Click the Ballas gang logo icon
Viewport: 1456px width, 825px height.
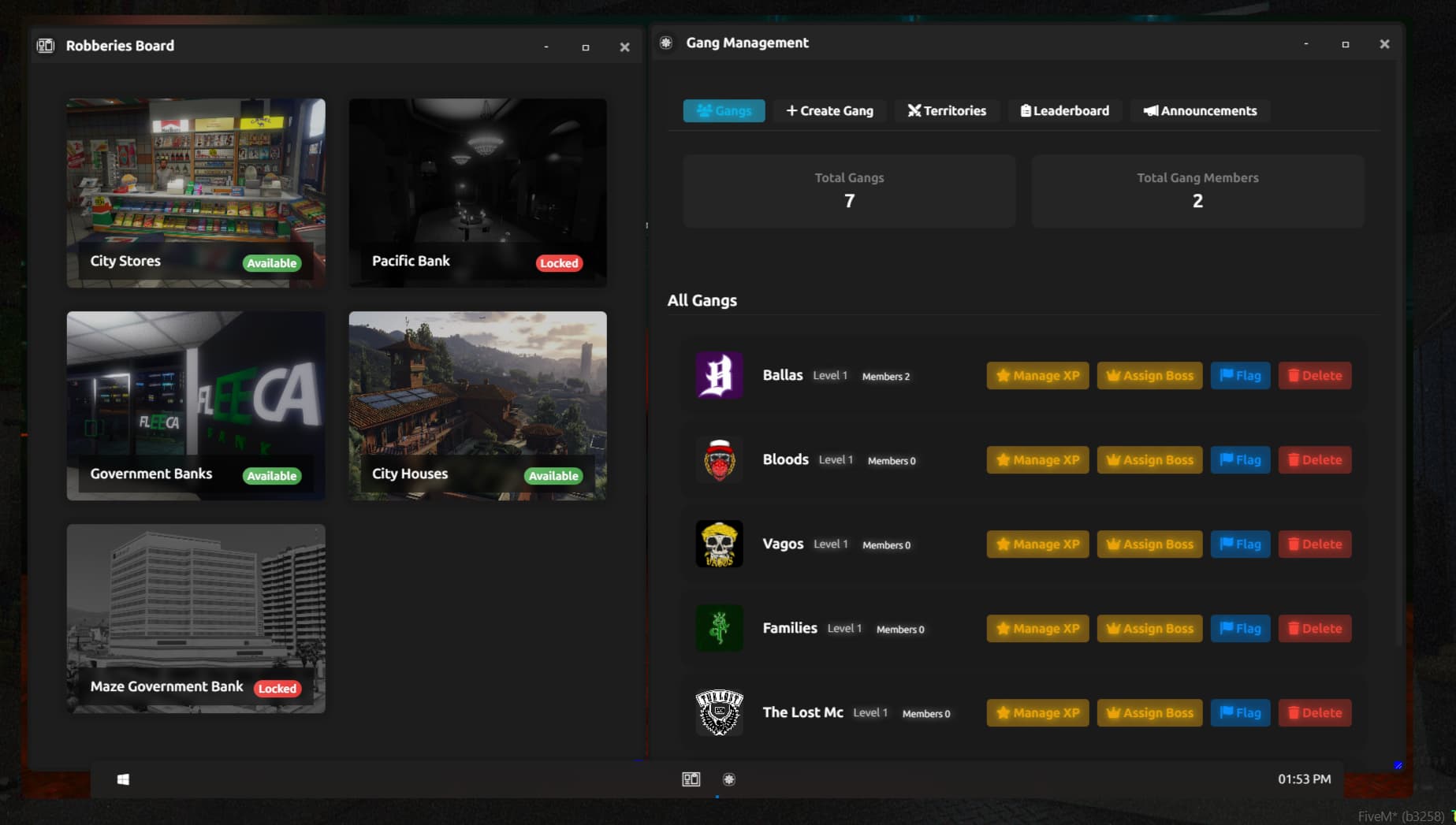coord(719,375)
